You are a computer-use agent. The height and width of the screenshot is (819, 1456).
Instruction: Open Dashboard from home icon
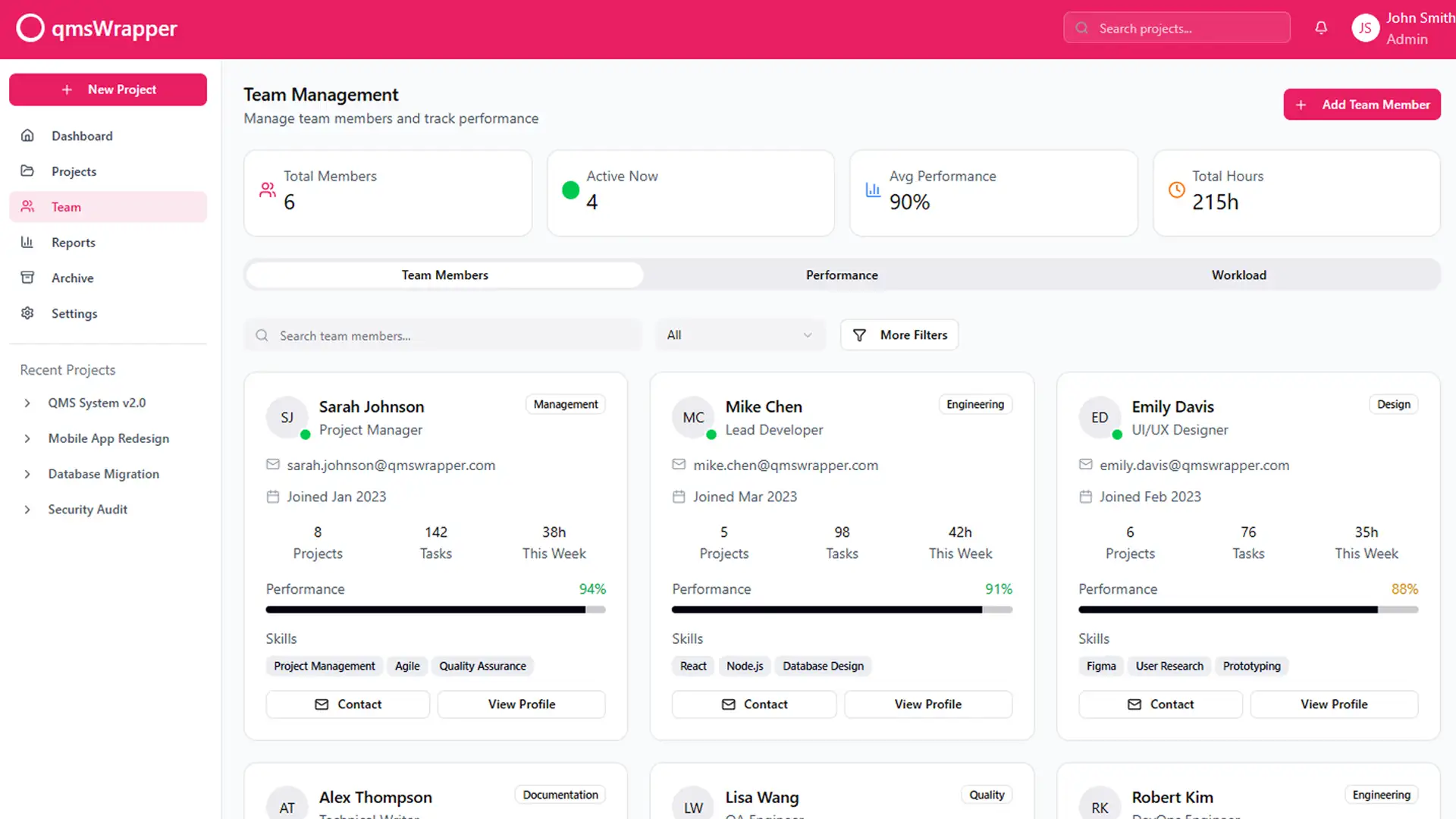pos(28,136)
